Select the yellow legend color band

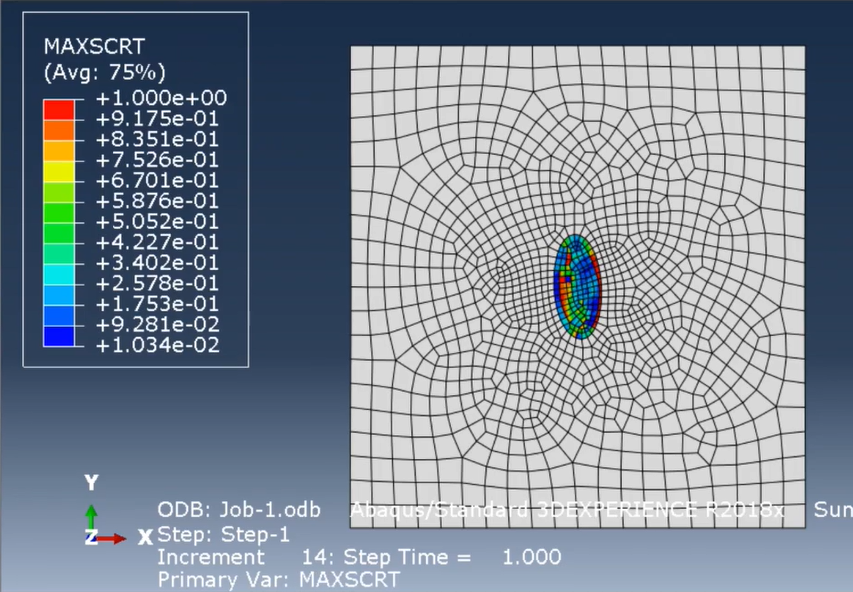point(59,171)
